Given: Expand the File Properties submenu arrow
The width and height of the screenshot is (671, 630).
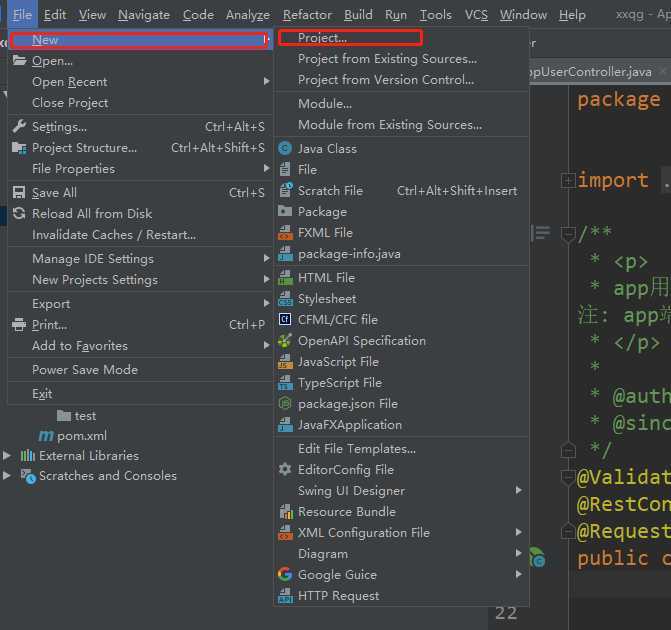Looking at the screenshot, I should 267,168.
